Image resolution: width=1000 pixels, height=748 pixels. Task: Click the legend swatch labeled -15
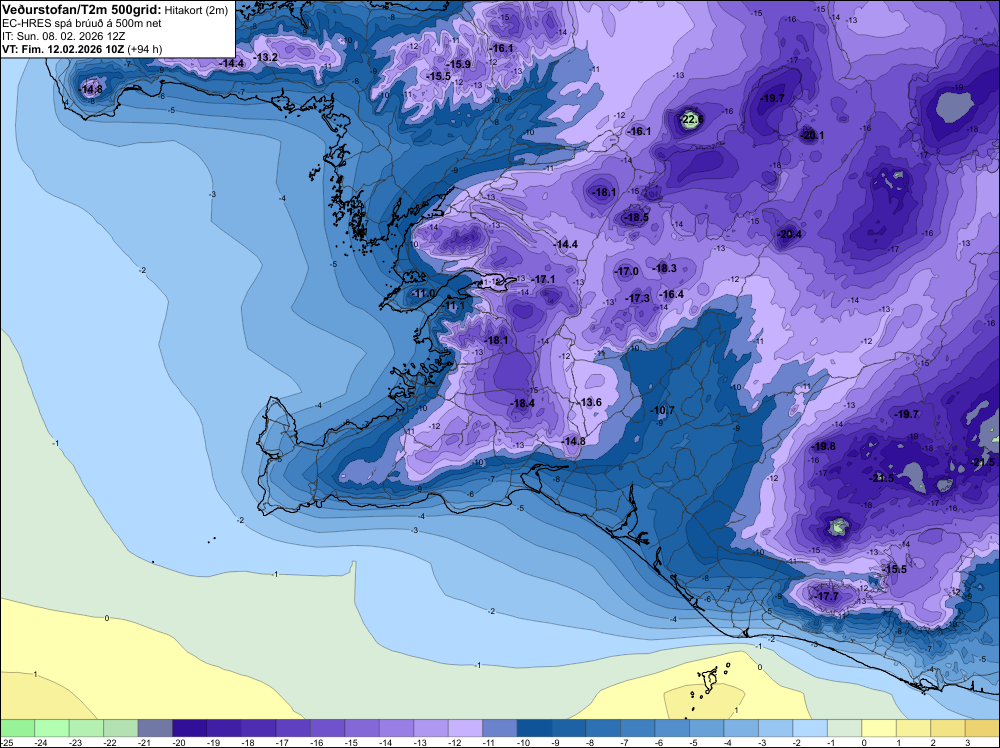pos(362,728)
